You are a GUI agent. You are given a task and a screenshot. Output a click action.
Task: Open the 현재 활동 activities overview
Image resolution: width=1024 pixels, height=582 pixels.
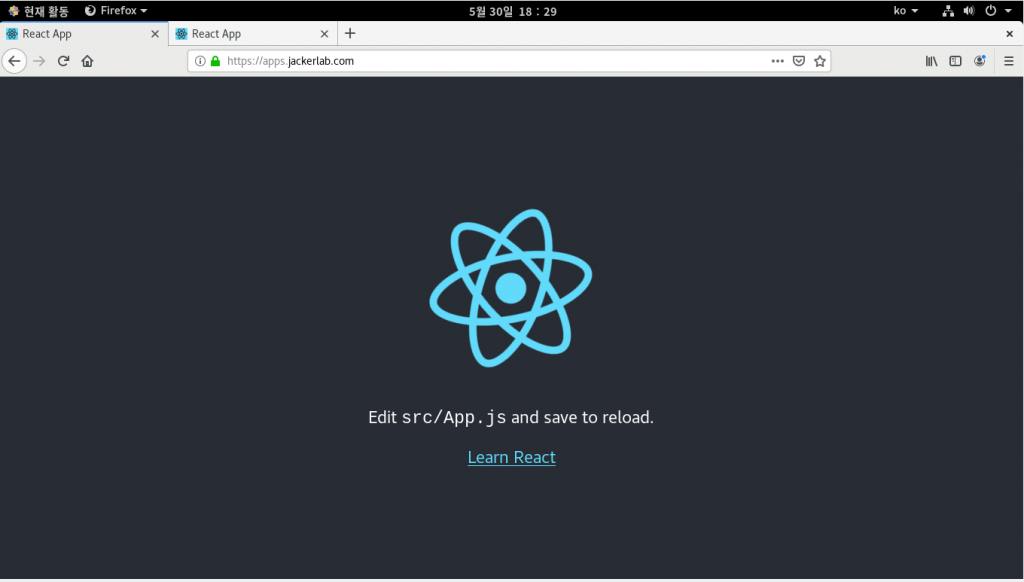38,11
